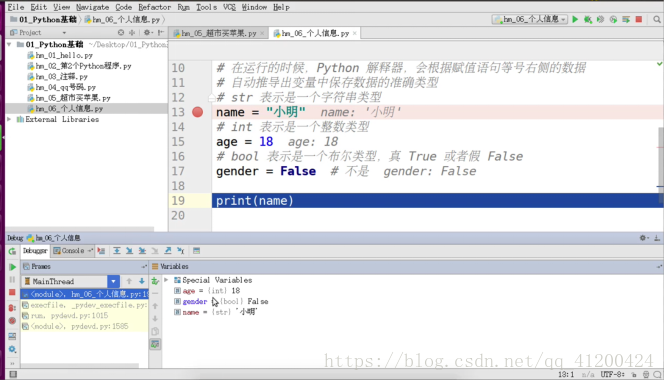The width and height of the screenshot is (665, 381).
Task: Click Evaluate Expression icon
Action: [196, 251]
